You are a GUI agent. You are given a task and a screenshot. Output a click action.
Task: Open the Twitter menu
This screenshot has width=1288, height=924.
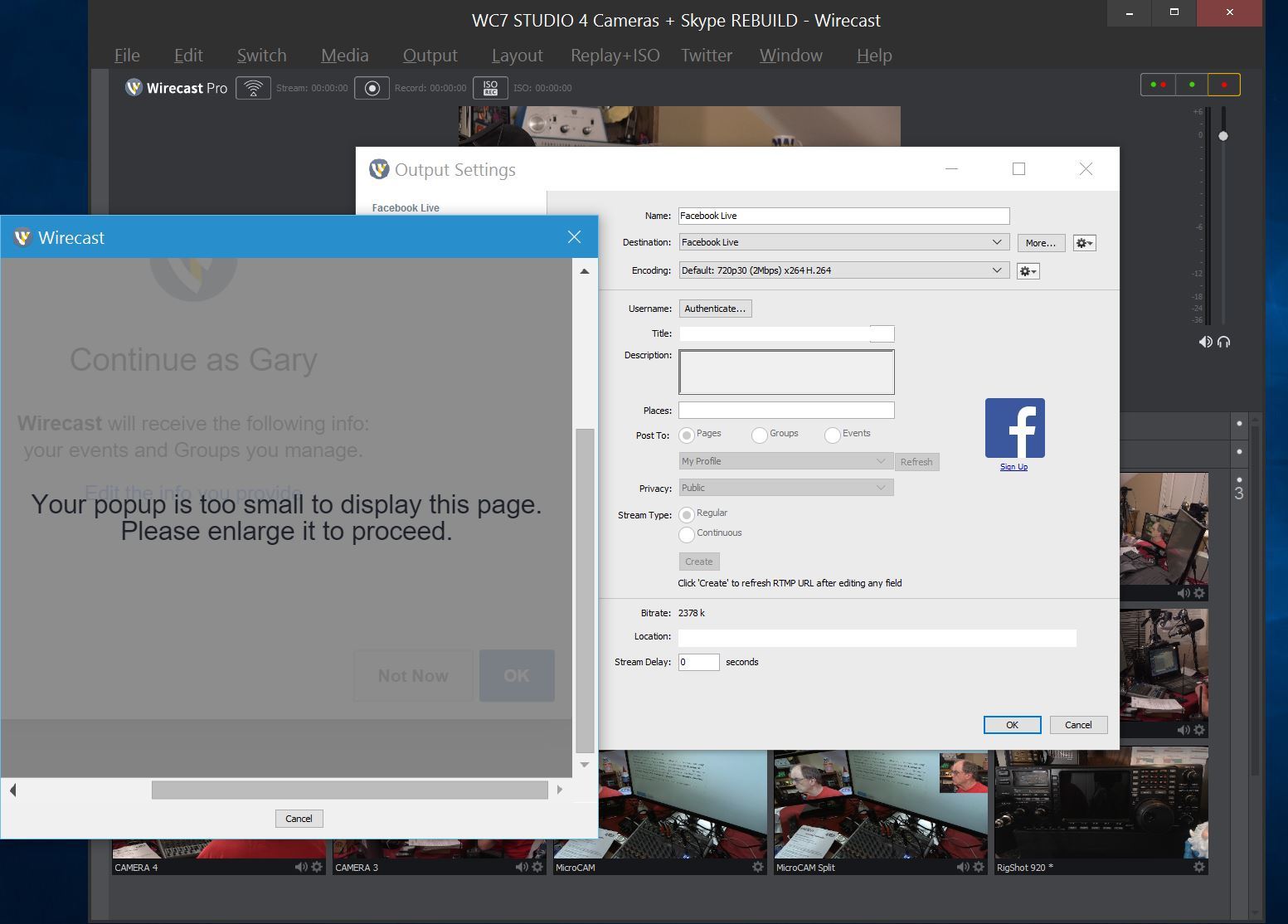(x=707, y=56)
